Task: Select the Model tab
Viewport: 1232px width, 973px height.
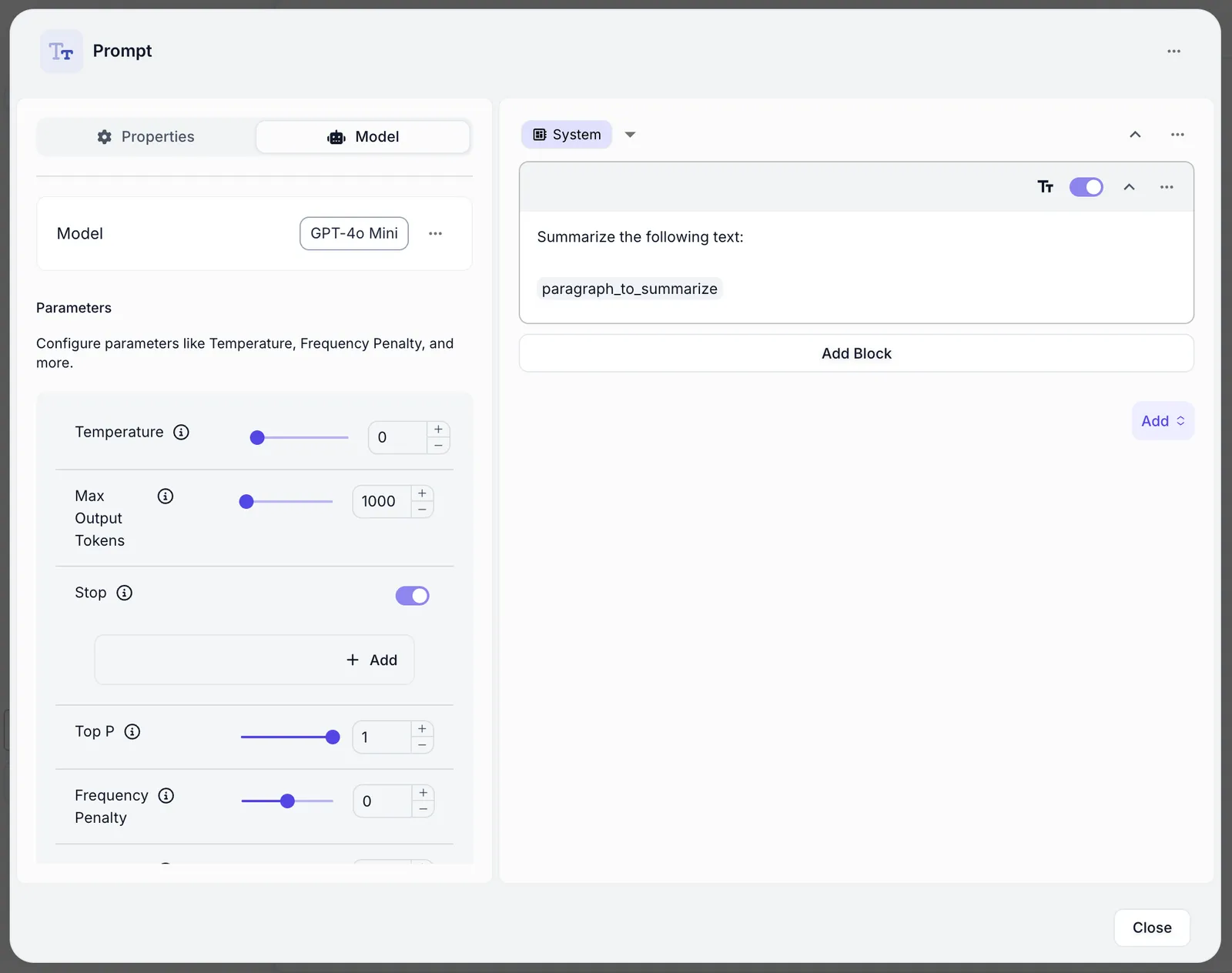Action: 363,136
